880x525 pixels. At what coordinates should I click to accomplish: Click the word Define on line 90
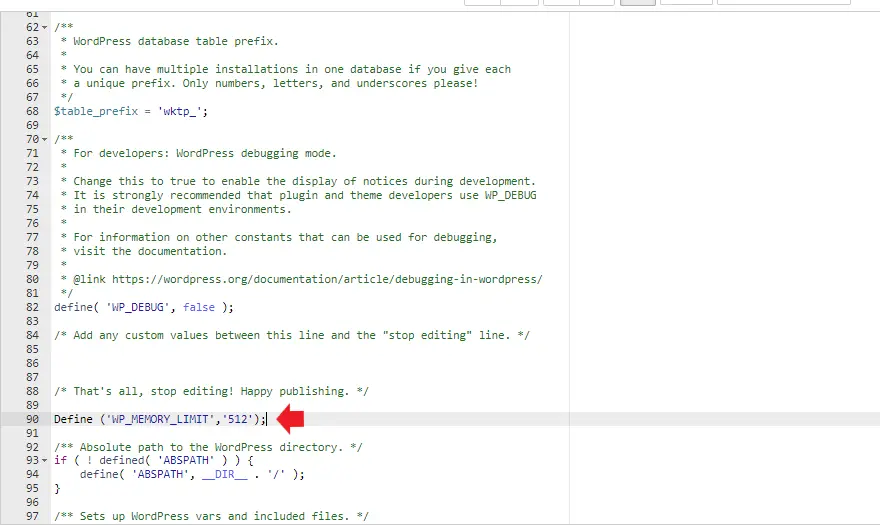pos(73,419)
